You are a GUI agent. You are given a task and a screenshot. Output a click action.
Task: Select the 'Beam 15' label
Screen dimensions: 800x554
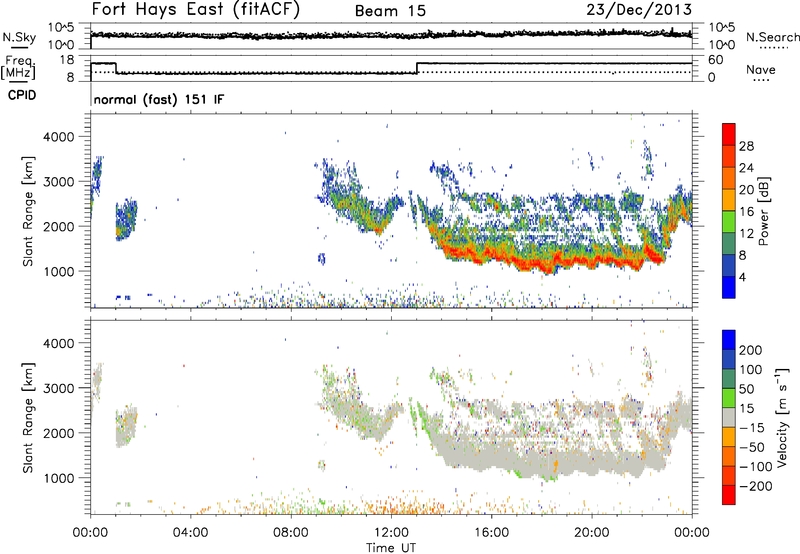(390, 11)
